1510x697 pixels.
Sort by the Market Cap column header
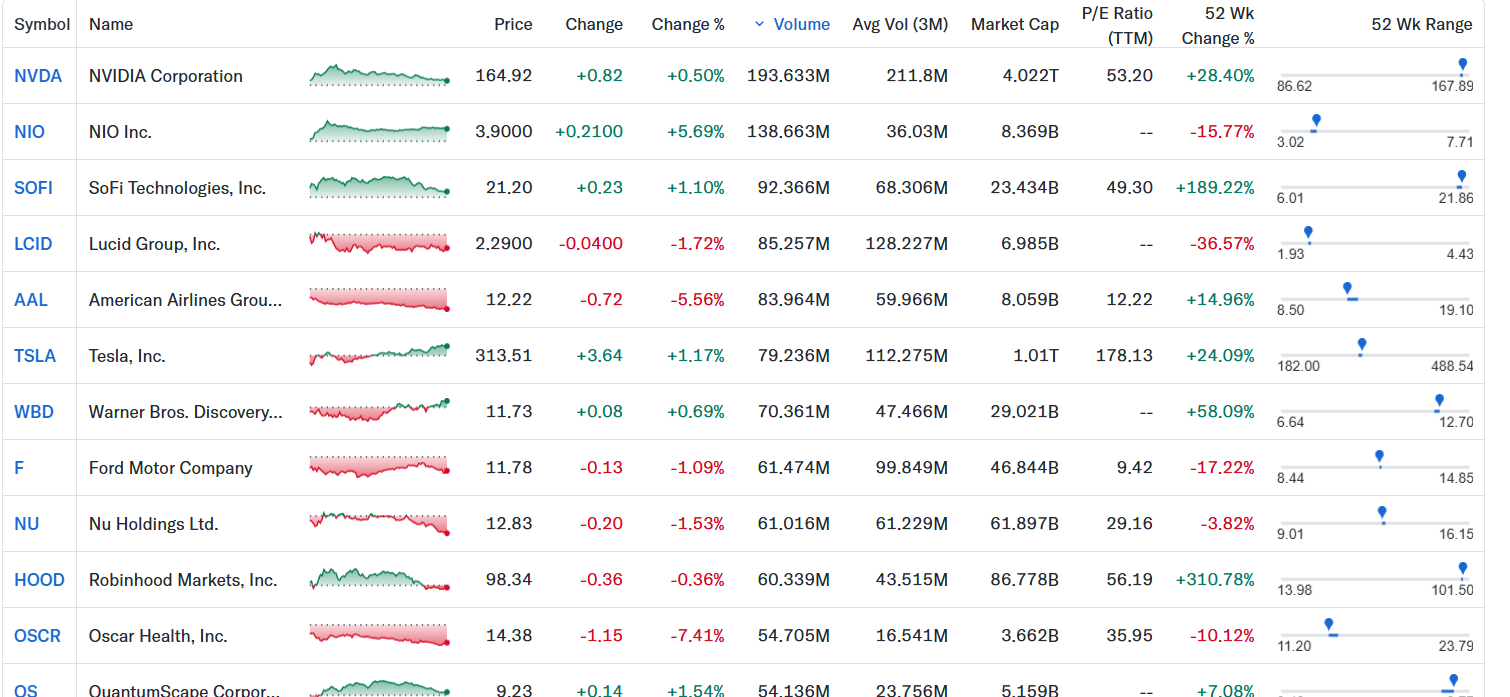[x=1015, y=24]
